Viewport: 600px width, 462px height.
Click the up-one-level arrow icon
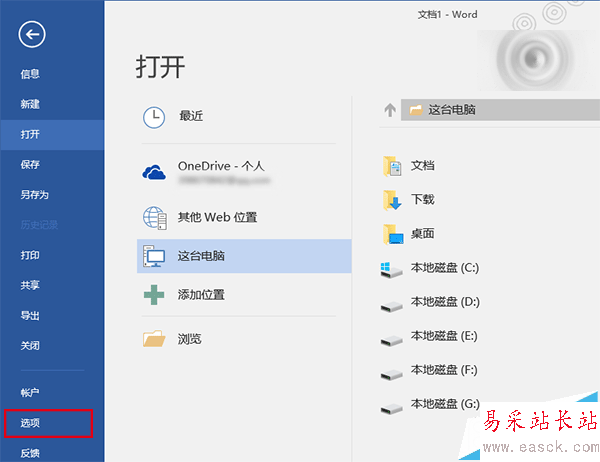tap(390, 110)
